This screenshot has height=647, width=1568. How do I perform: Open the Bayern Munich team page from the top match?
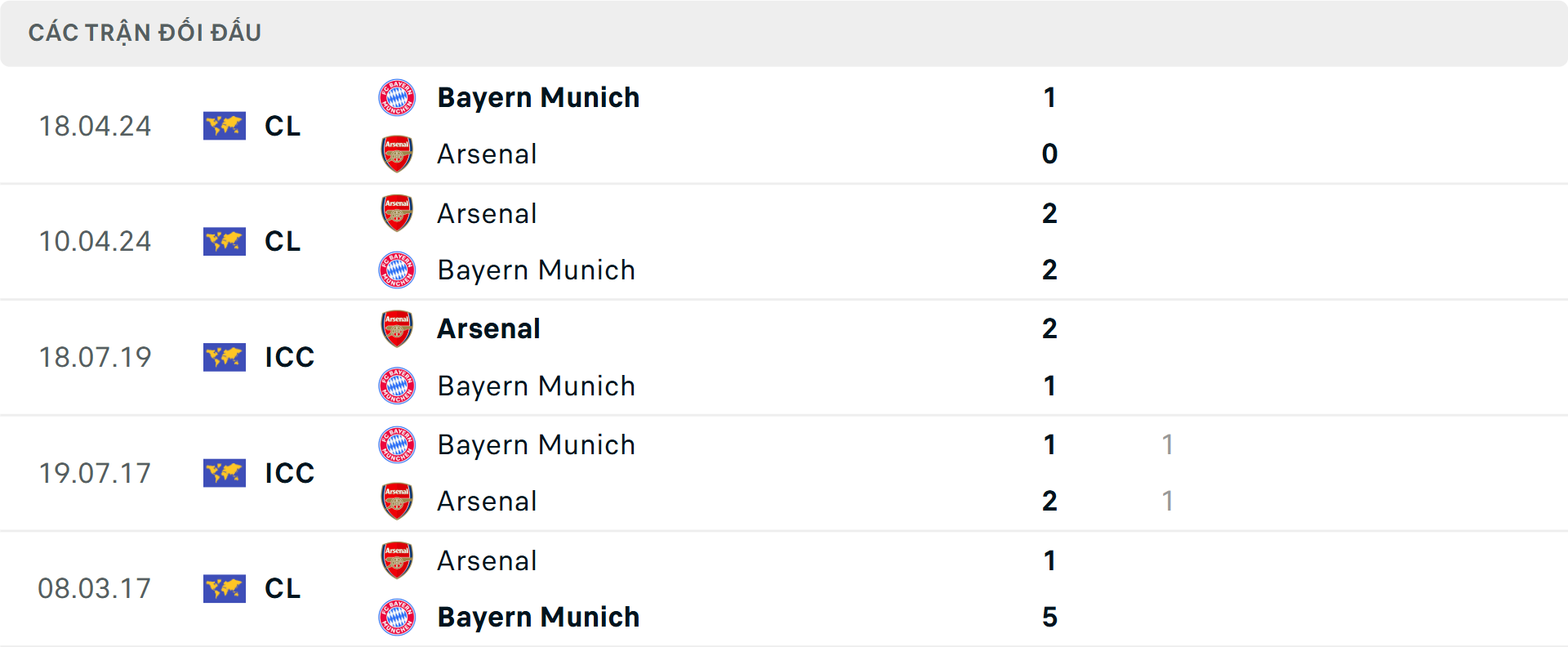tap(538, 97)
